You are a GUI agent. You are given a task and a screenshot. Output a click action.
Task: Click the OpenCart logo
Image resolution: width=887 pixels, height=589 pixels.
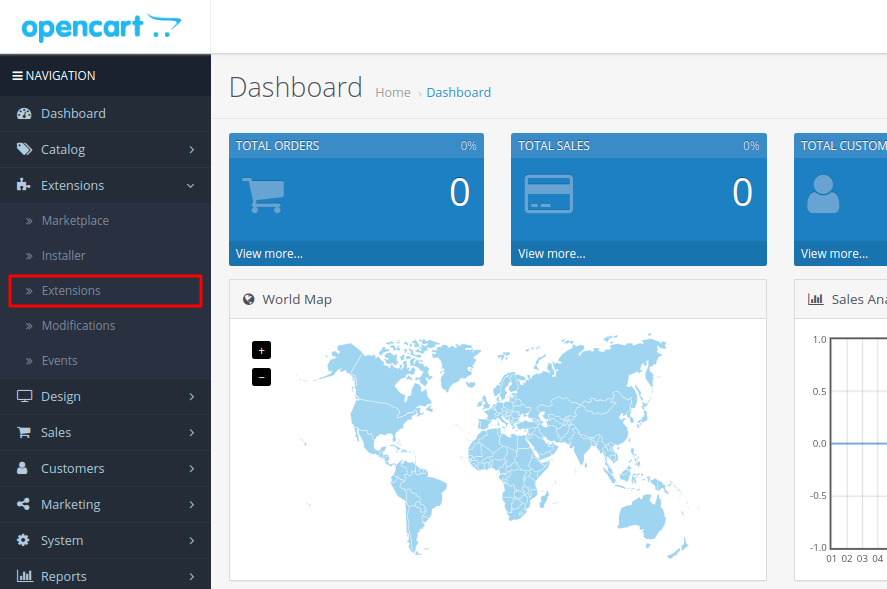[101, 27]
